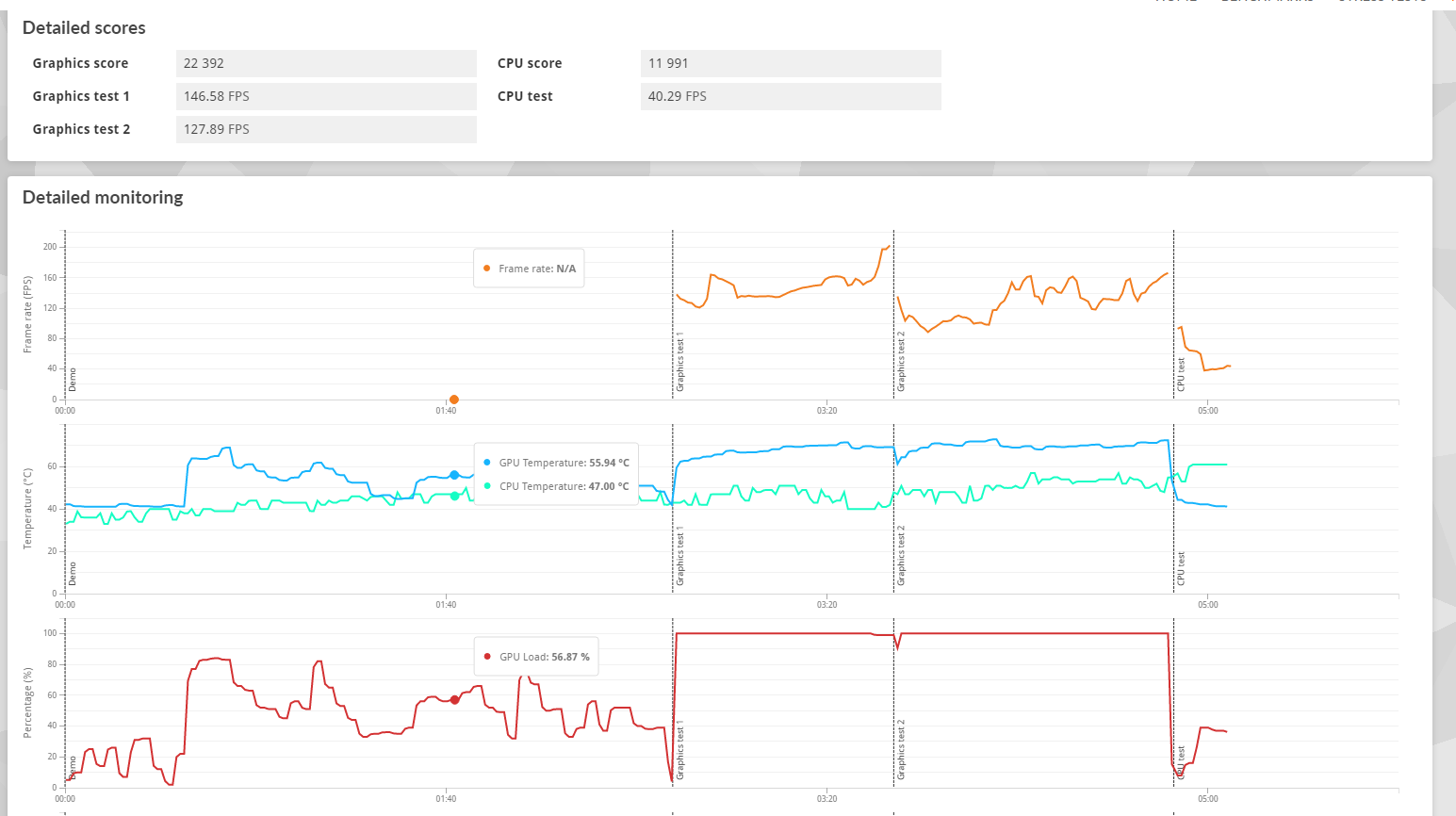Click Demo marker on temperature chart

point(73,574)
